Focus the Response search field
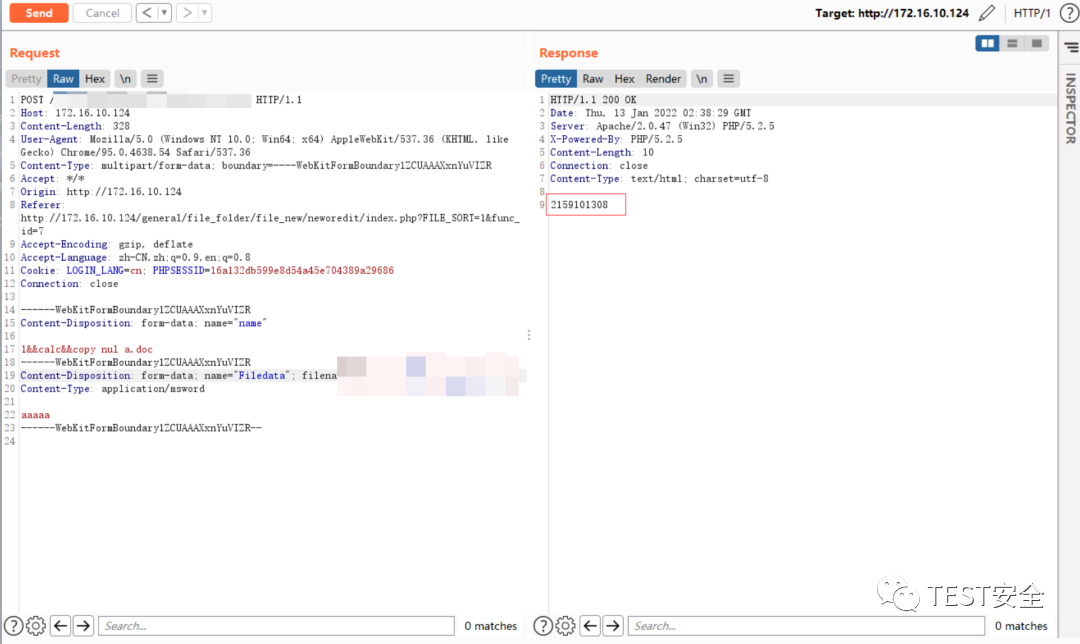 click(806, 625)
